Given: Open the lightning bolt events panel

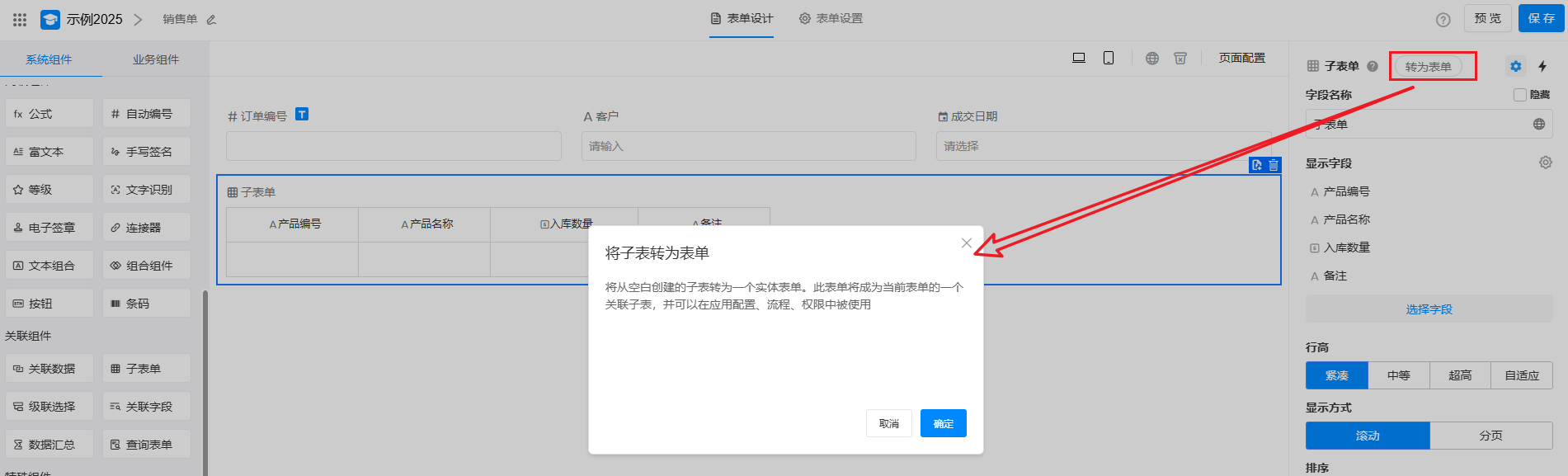Looking at the screenshot, I should pyautogui.click(x=1542, y=66).
